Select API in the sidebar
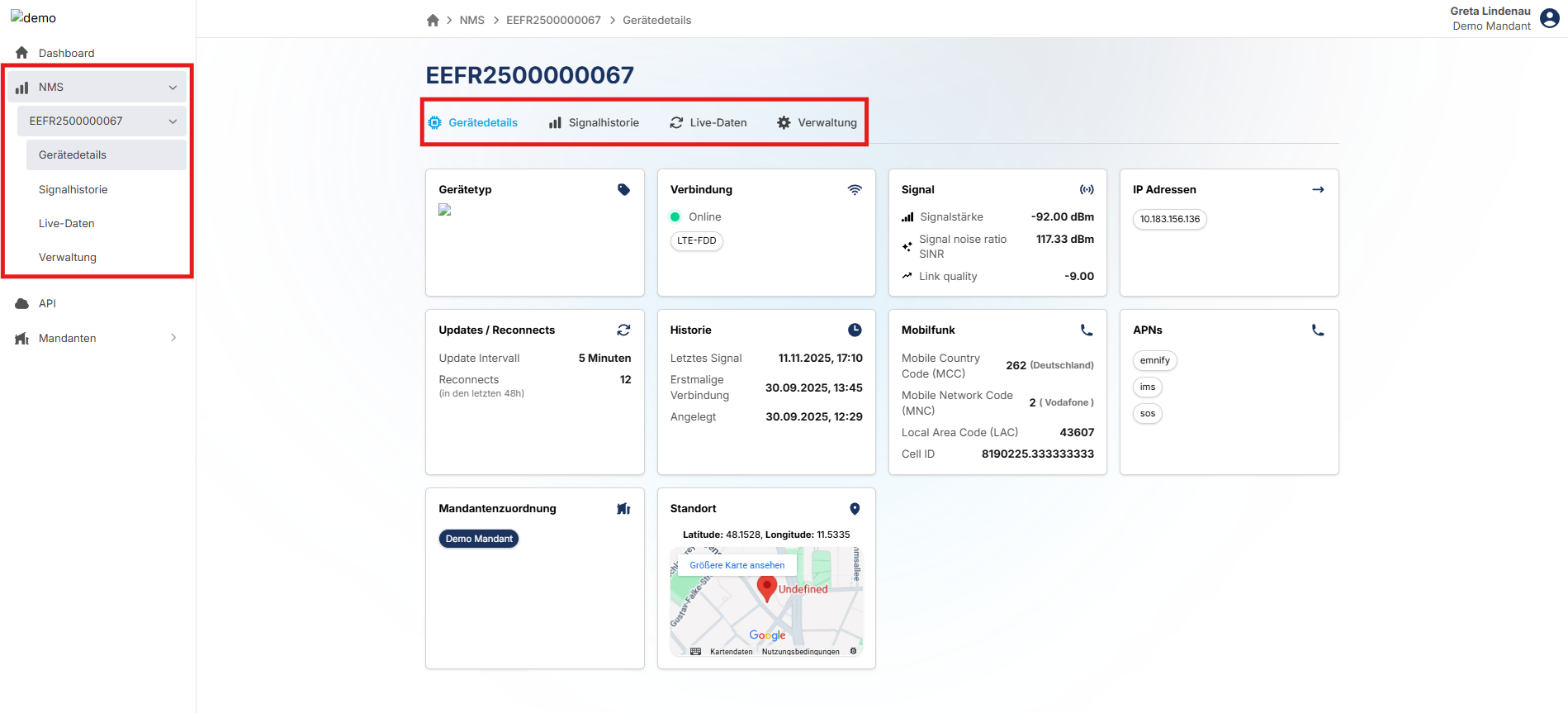The height and width of the screenshot is (713, 1568). click(47, 304)
